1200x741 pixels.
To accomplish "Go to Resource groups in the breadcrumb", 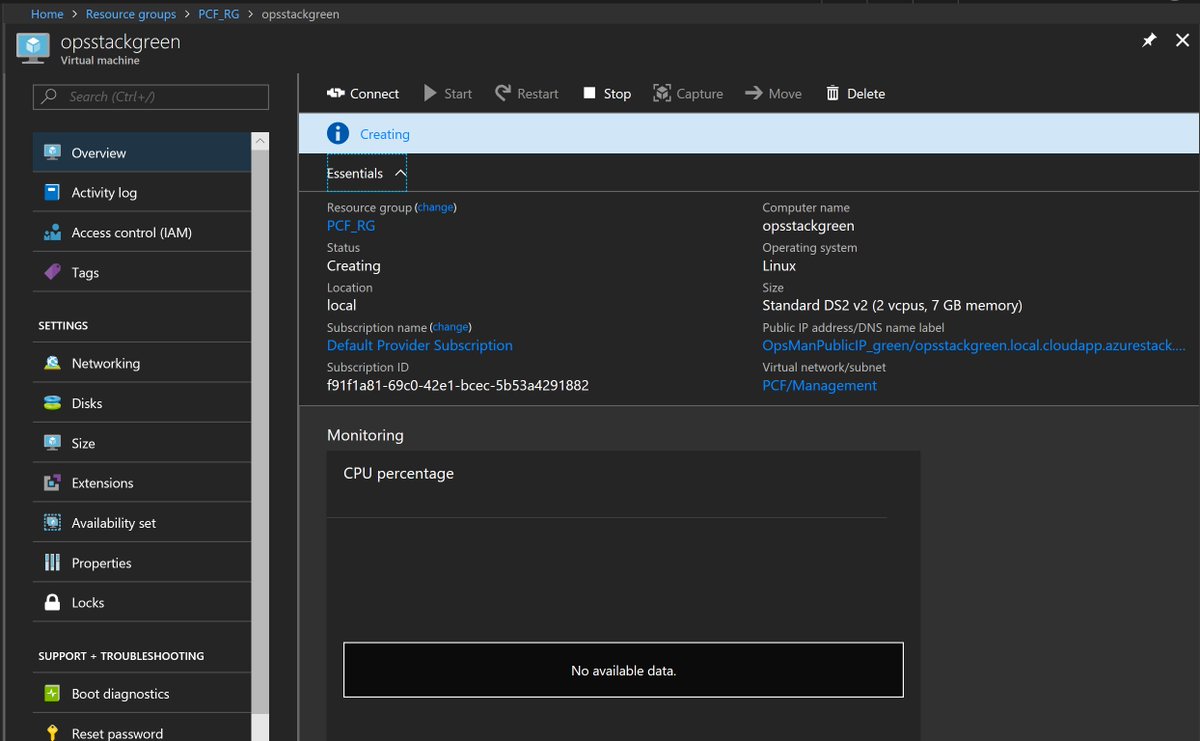I will pyautogui.click(x=131, y=15).
